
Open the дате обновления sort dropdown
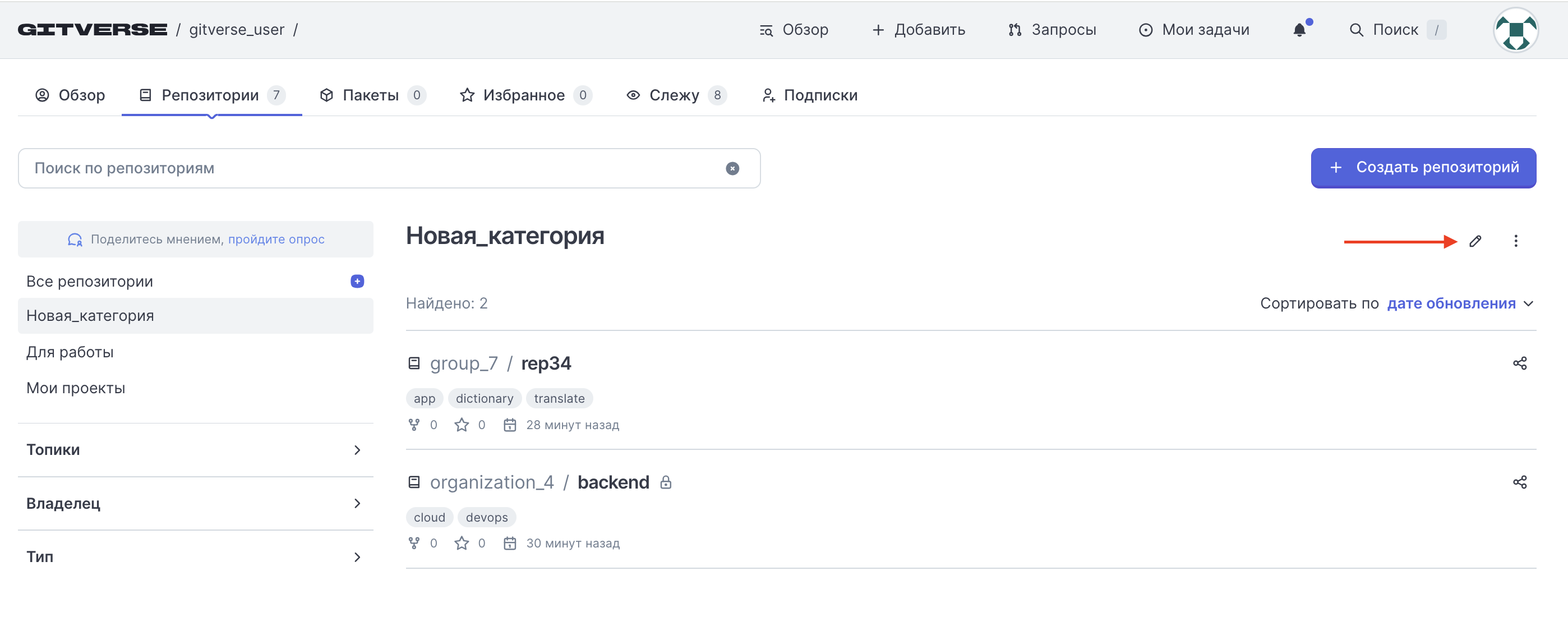[1460, 303]
